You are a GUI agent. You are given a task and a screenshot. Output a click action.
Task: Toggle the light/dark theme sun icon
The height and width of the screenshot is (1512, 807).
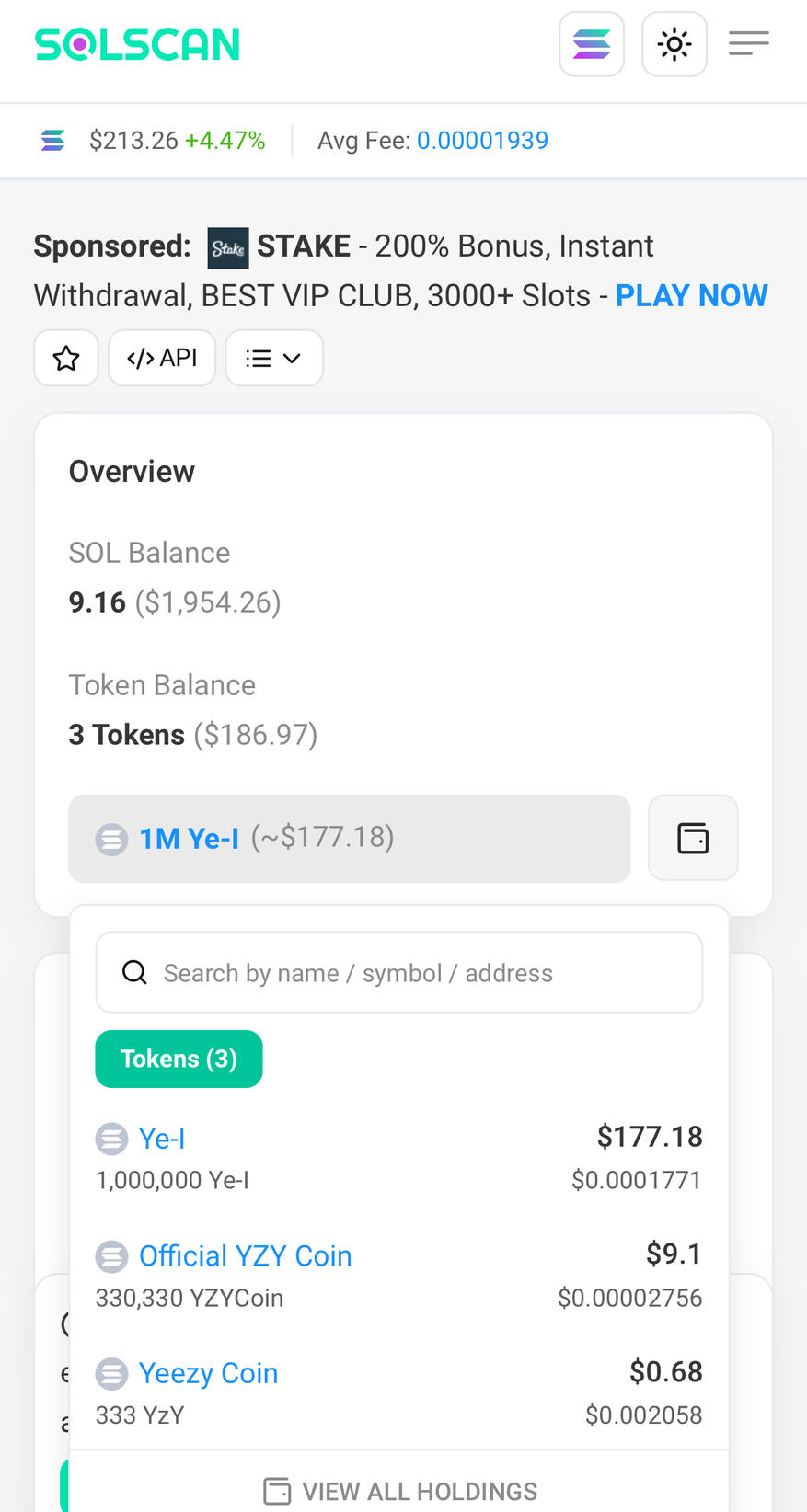[x=674, y=44]
